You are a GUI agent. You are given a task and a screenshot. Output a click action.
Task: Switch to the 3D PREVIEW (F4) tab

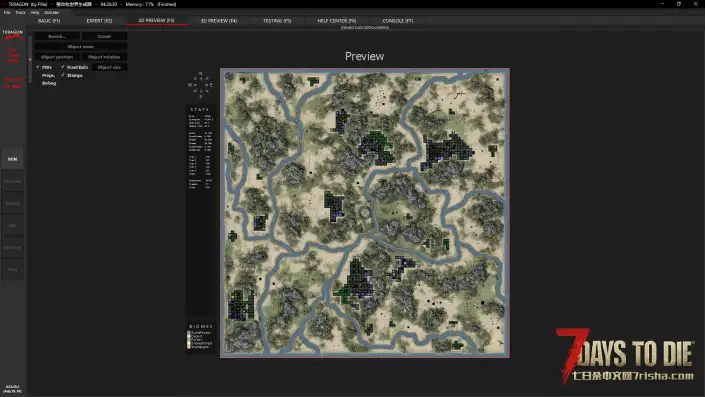pyautogui.click(x=219, y=21)
